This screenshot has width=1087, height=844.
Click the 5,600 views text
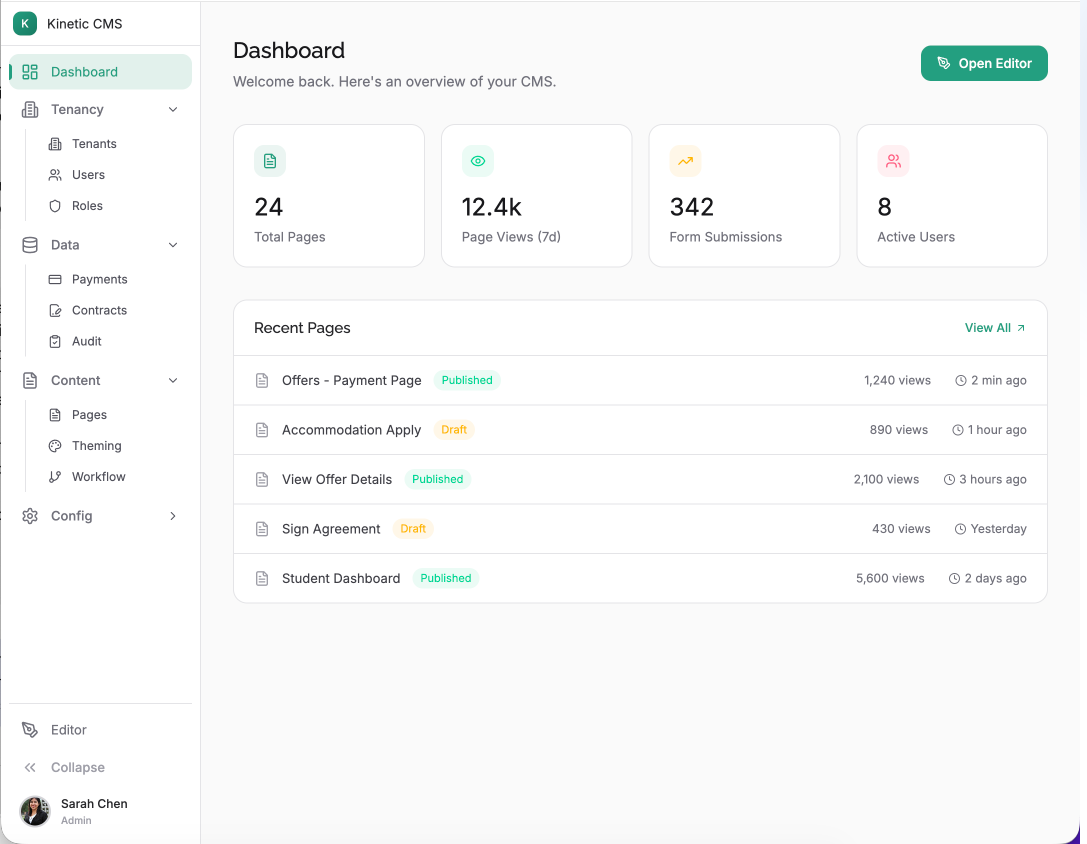pos(890,578)
